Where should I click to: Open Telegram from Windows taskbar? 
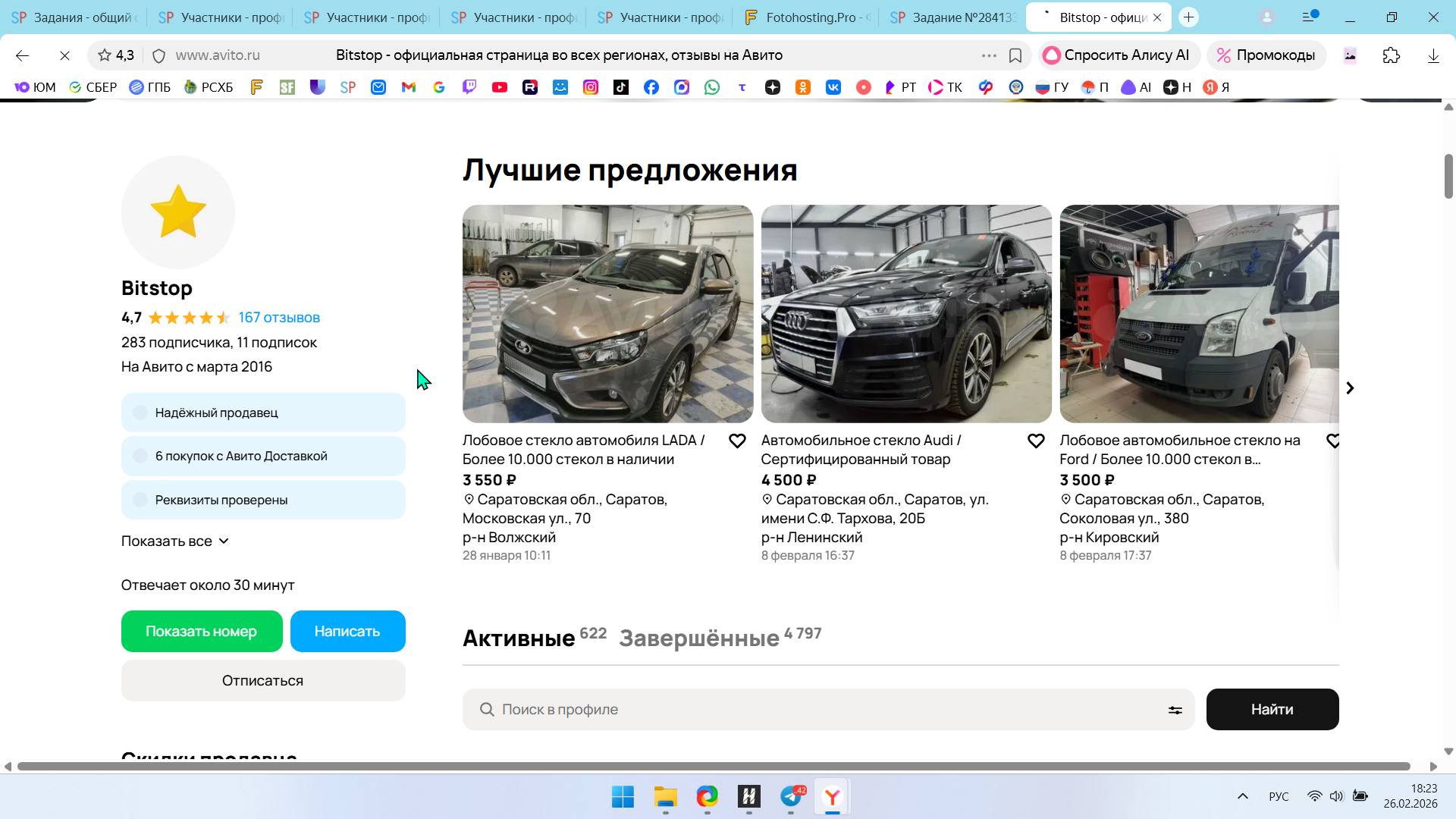[x=791, y=796]
